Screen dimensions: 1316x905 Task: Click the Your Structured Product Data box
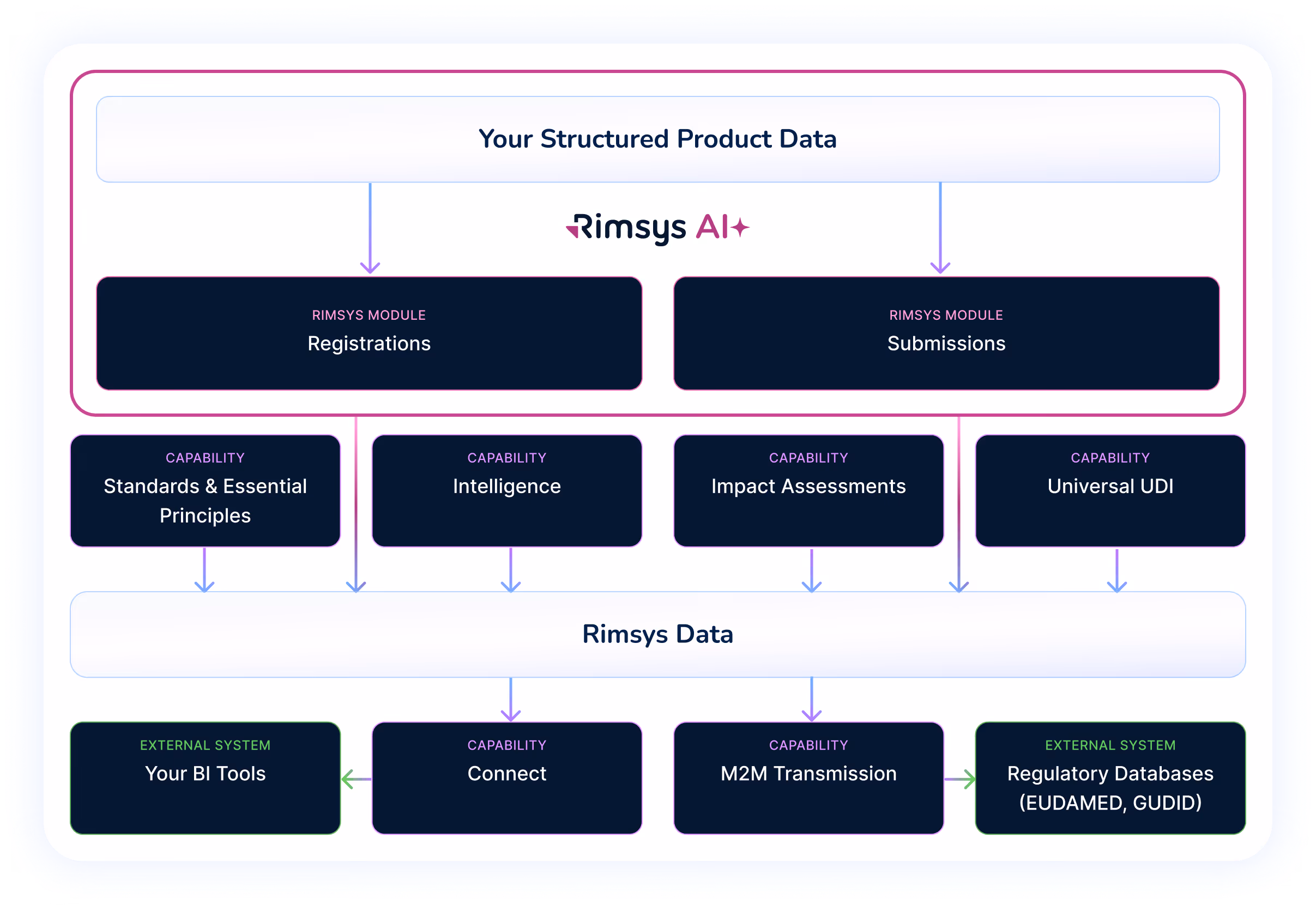coord(657,139)
